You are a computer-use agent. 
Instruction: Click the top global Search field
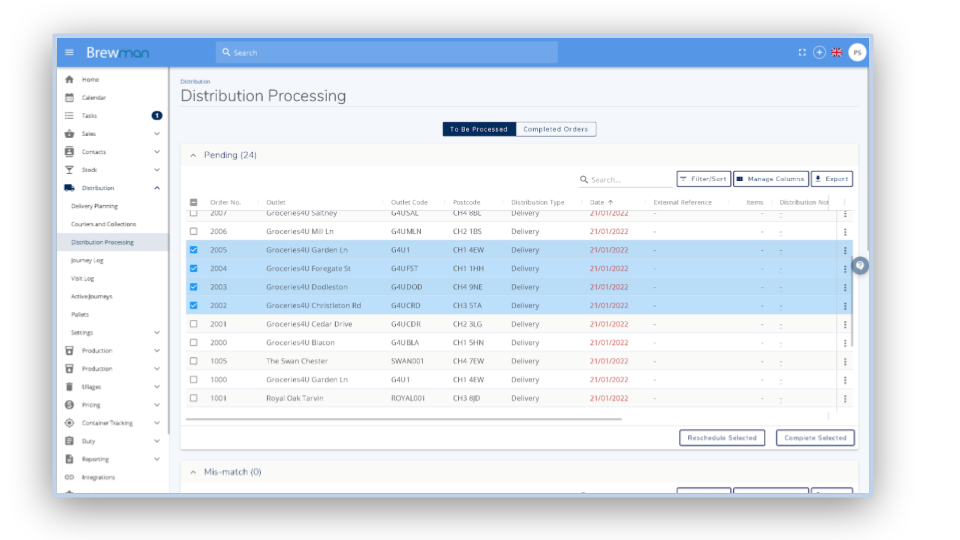tap(387, 53)
